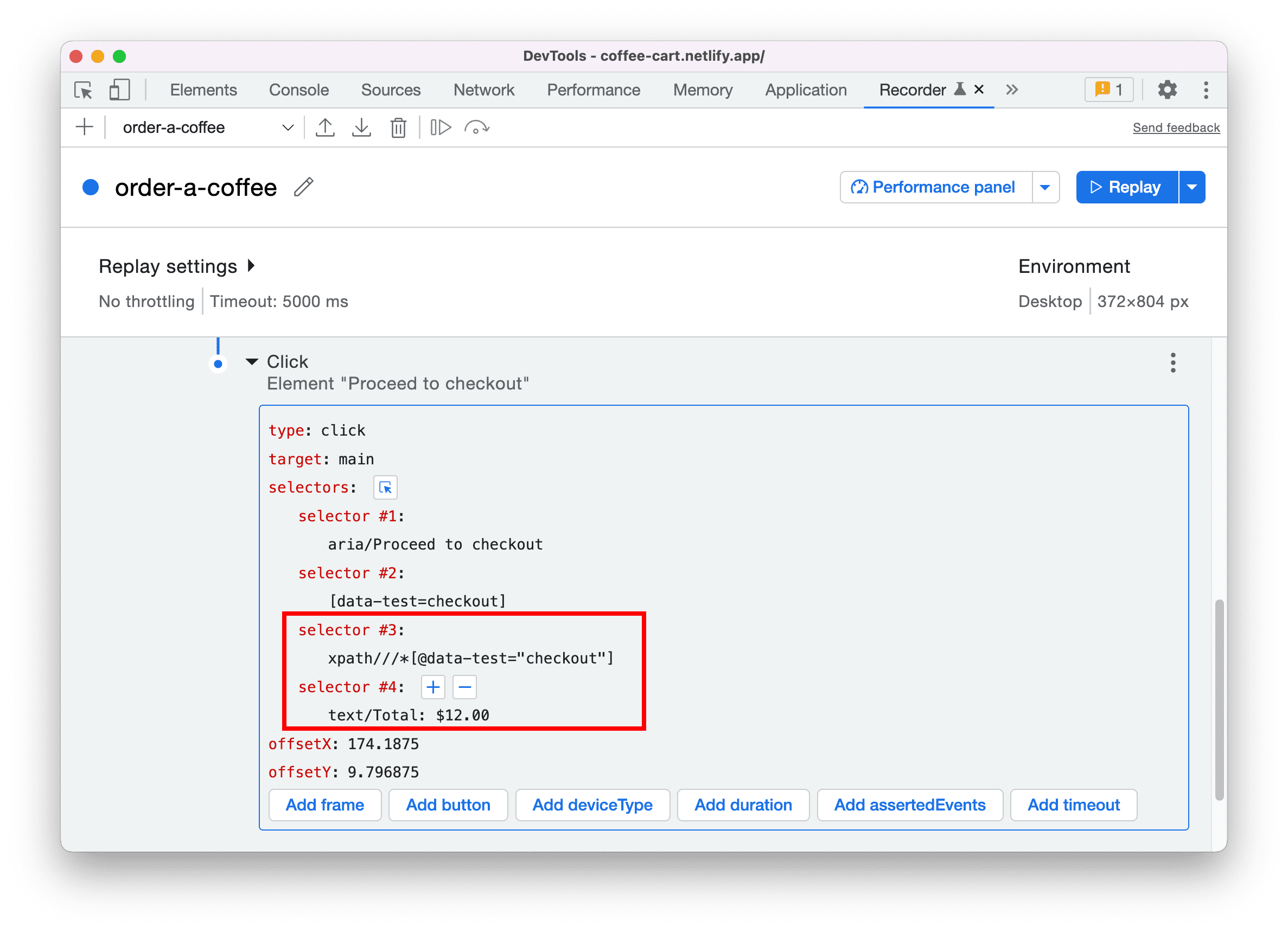The width and height of the screenshot is (1288, 932).
Task: Click the upload recording icon
Action: point(325,126)
